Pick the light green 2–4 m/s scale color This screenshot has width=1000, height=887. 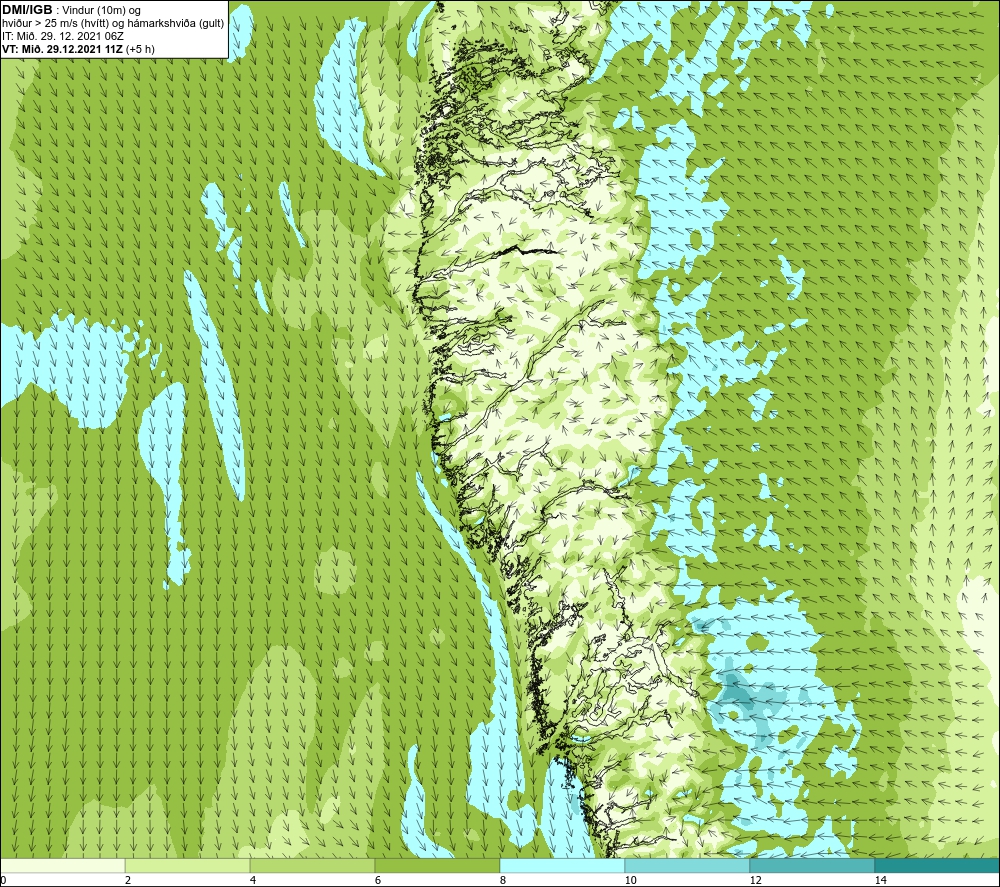click(x=188, y=865)
